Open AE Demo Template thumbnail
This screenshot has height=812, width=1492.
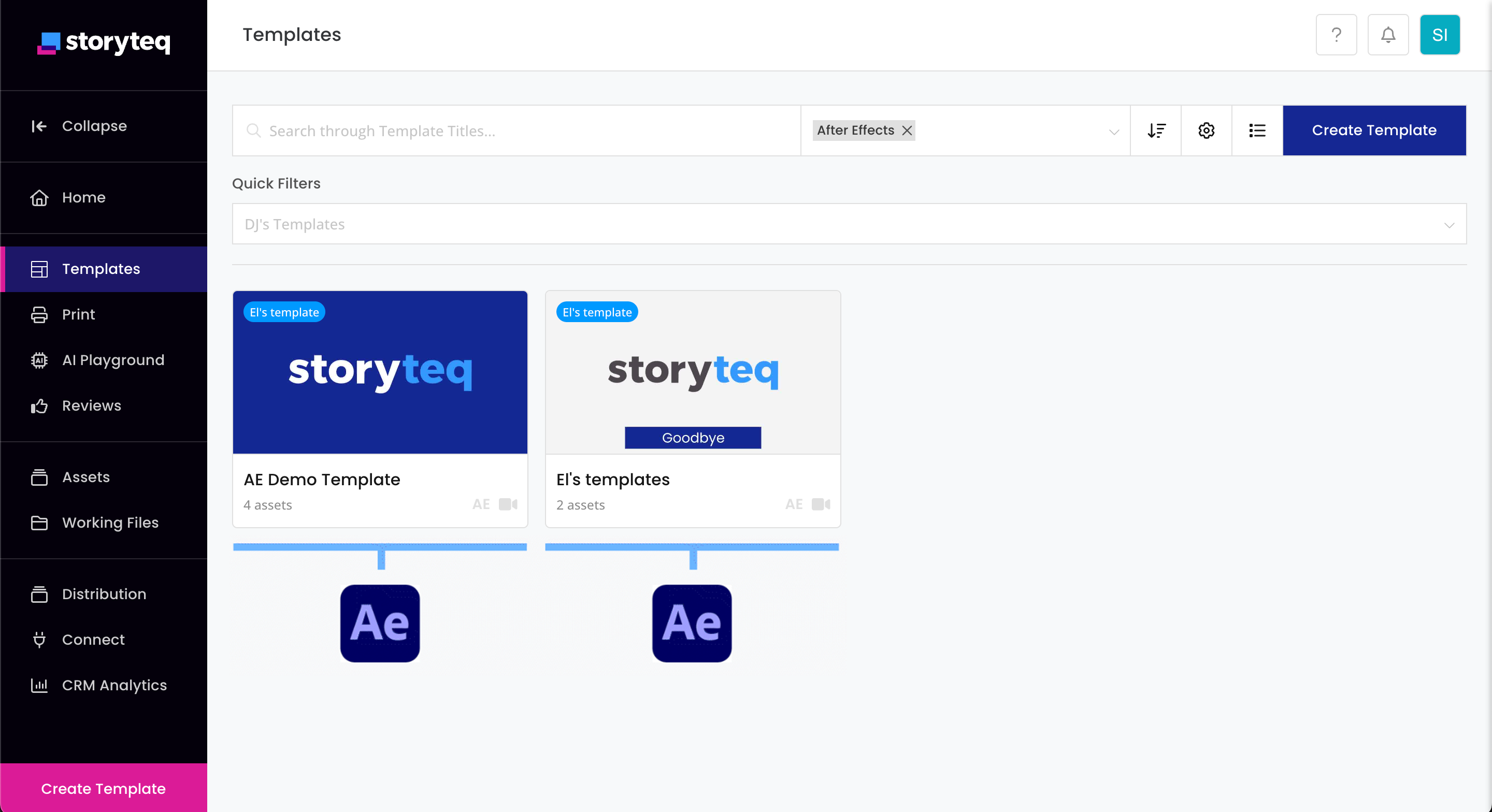coord(380,372)
